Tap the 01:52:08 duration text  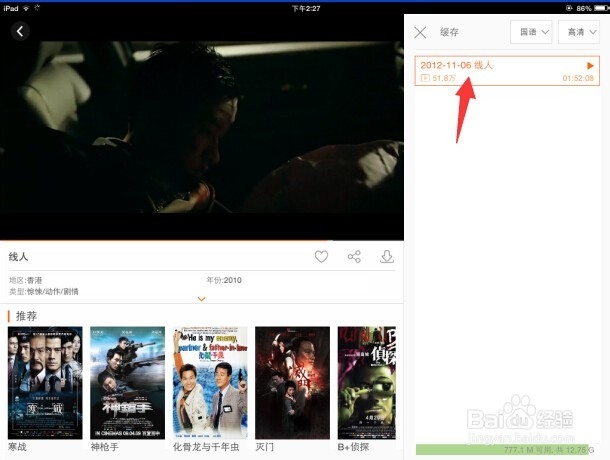coord(578,78)
